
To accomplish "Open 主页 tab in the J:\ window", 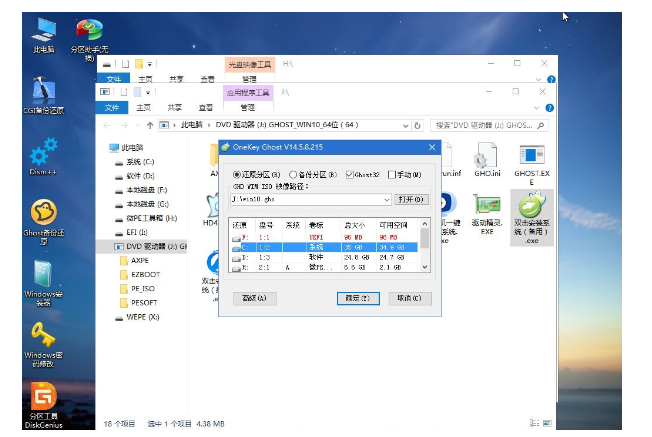I will (x=143, y=108).
